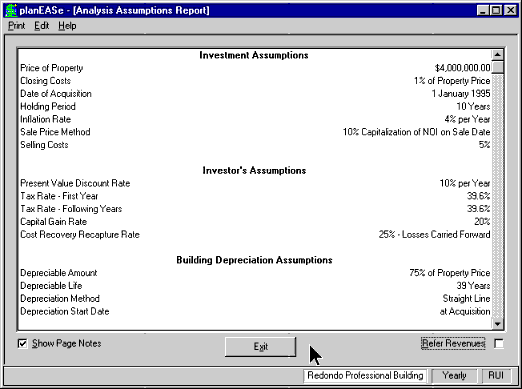
Task: Click the planEASe app icon in title bar
Action: [x=11, y=10]
